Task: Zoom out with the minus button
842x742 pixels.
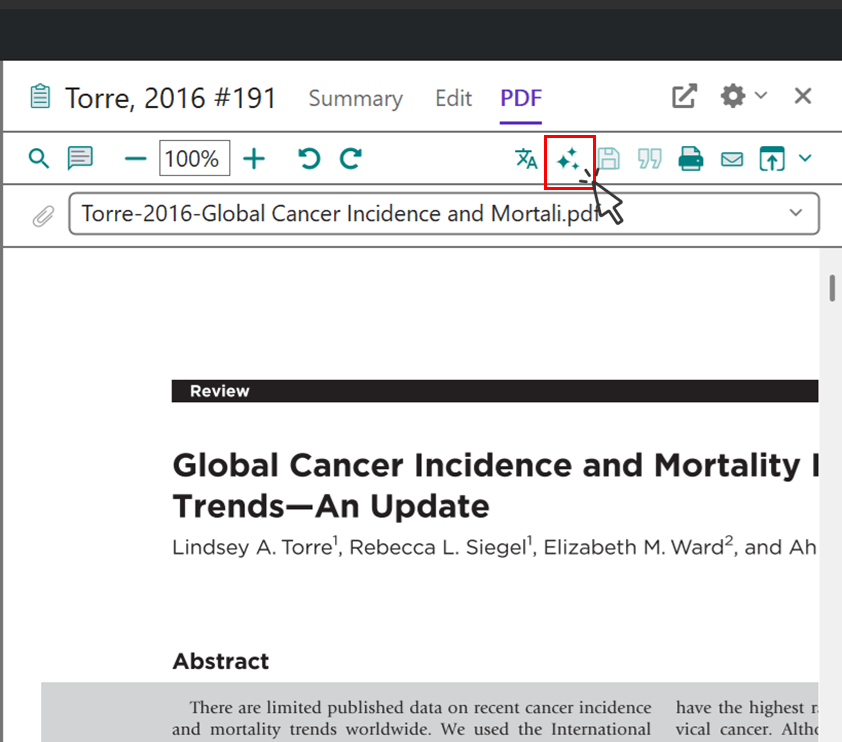Action: pyautogui.click(x=135, y=158)
